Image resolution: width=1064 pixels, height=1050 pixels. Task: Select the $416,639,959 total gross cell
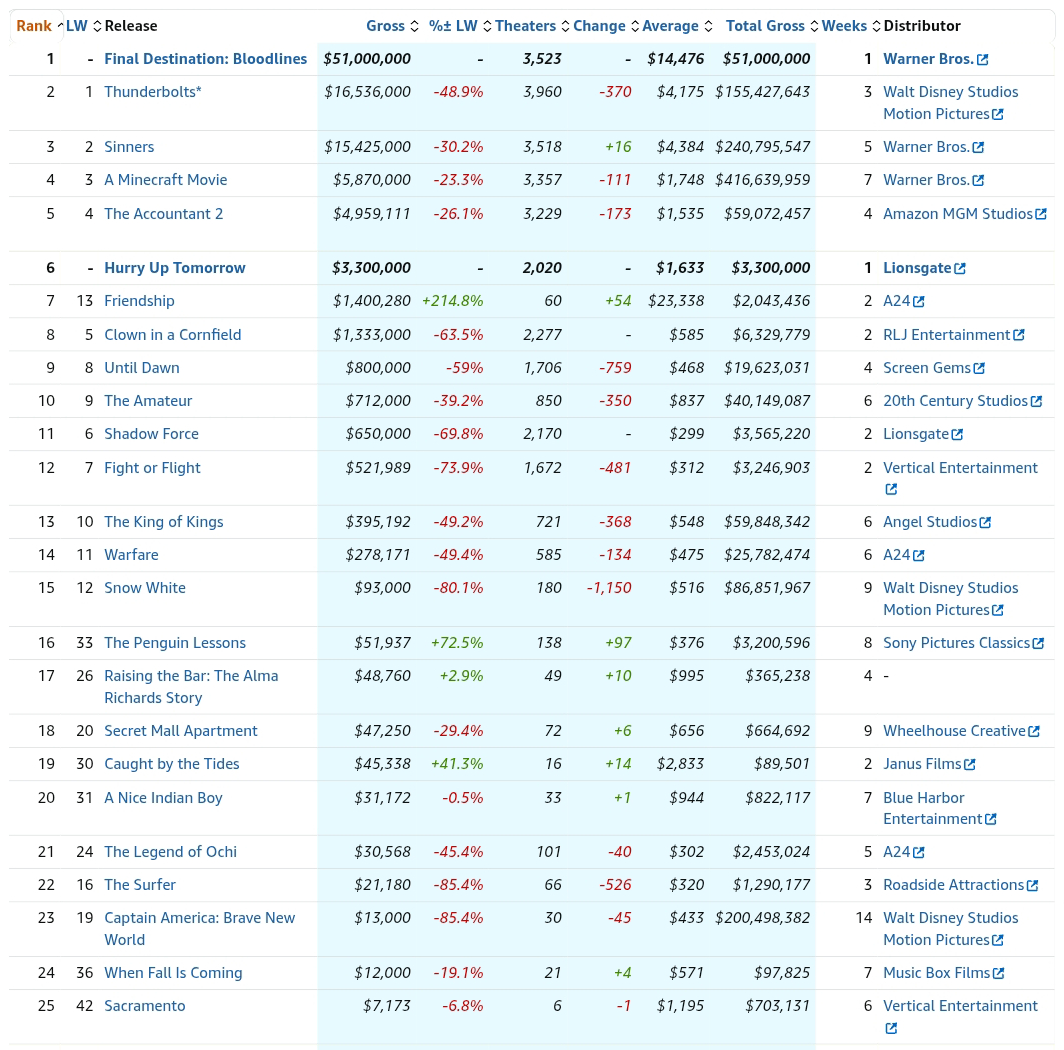[762, 181]
